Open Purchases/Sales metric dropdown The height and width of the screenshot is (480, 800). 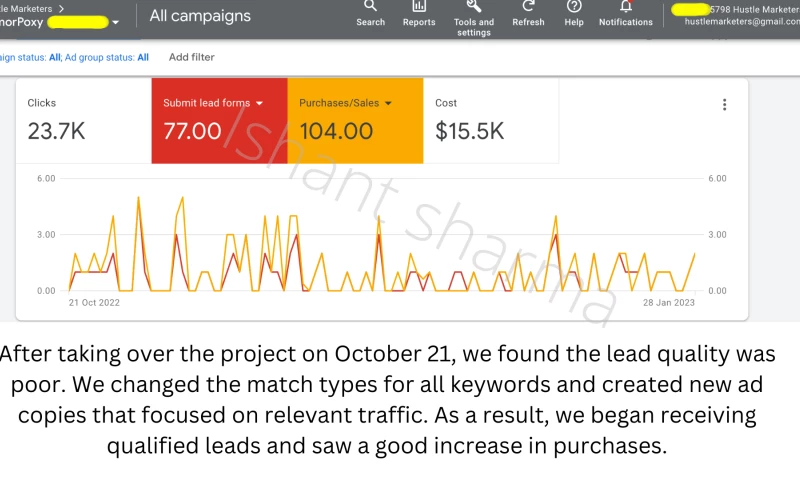click(388, 103)
